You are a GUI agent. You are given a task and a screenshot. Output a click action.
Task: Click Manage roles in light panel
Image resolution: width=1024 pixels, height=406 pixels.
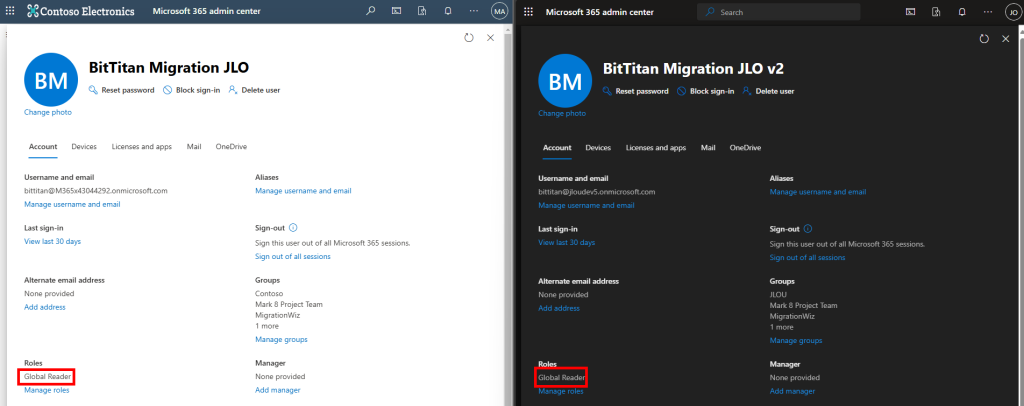click(x=46, y=390)
